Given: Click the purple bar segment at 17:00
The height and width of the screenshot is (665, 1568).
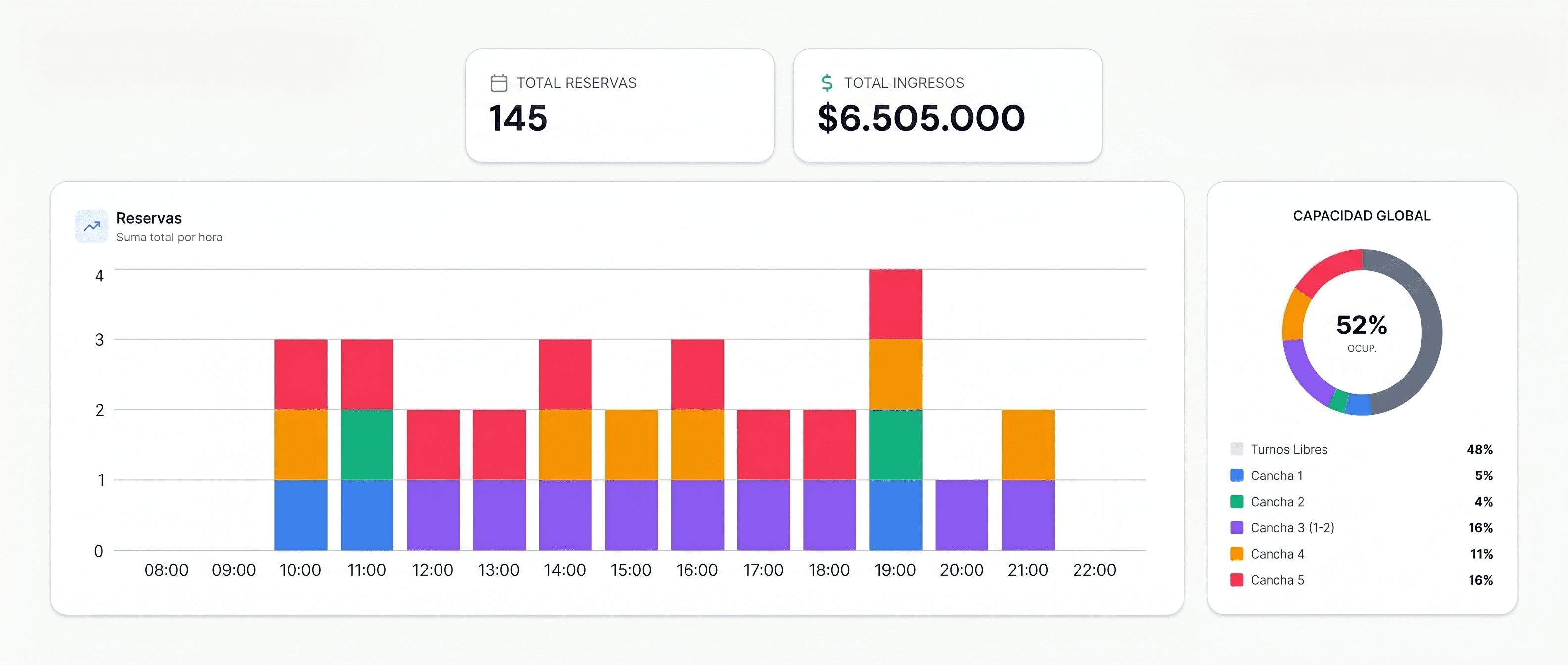Looking at the screenshot, I should click(763, 515).
